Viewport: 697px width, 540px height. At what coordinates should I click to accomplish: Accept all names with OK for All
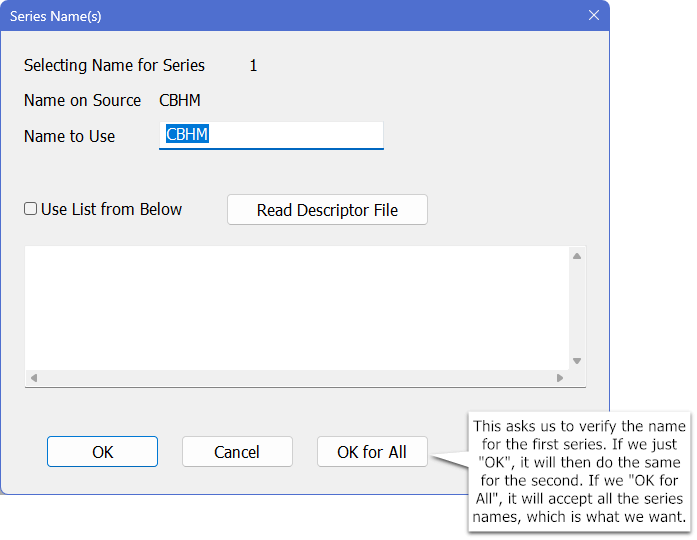372,452
